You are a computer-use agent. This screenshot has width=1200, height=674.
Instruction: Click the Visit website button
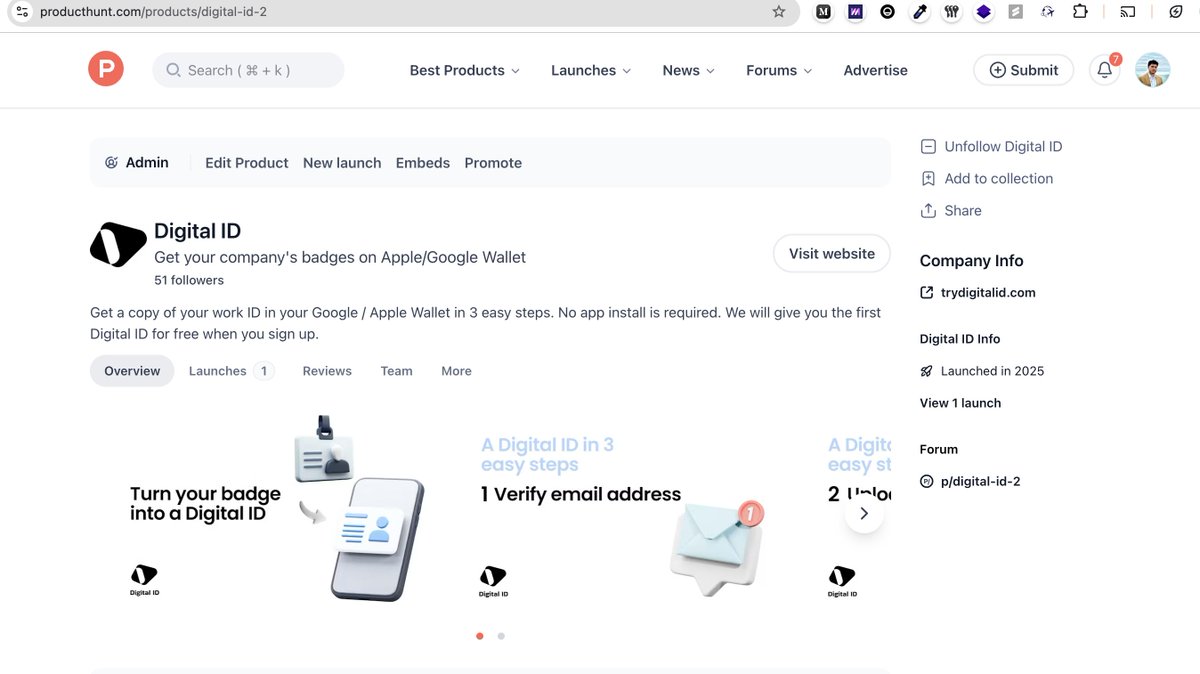[832, 254]
